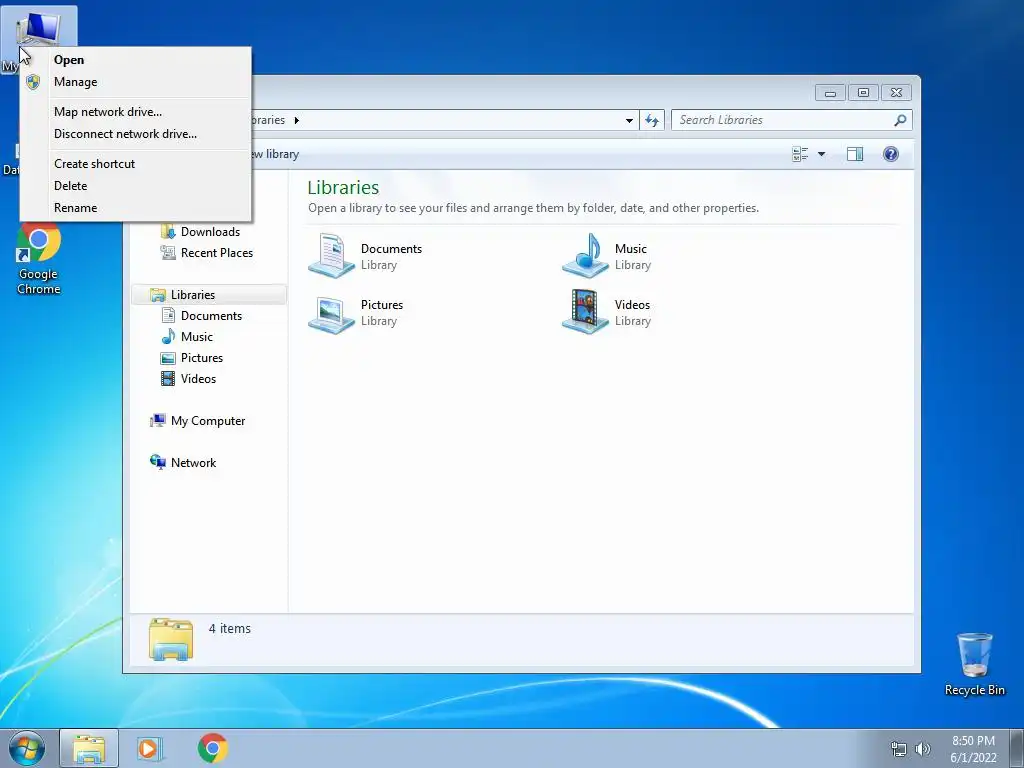The width and height of the screenshot is (1024, 768).
Task: Open the Windows Start button
Action: coord(27,748)
